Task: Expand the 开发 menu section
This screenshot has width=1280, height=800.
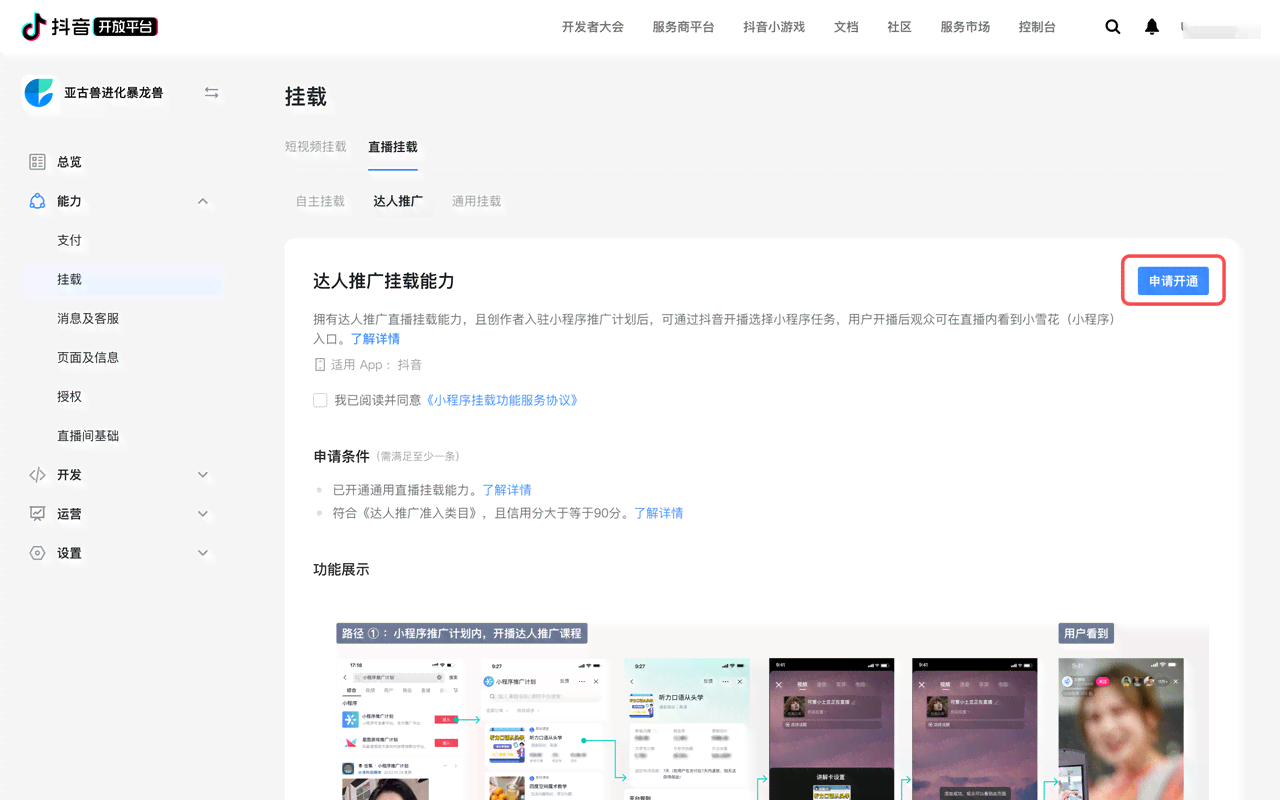Action: (x=203, y=475)
